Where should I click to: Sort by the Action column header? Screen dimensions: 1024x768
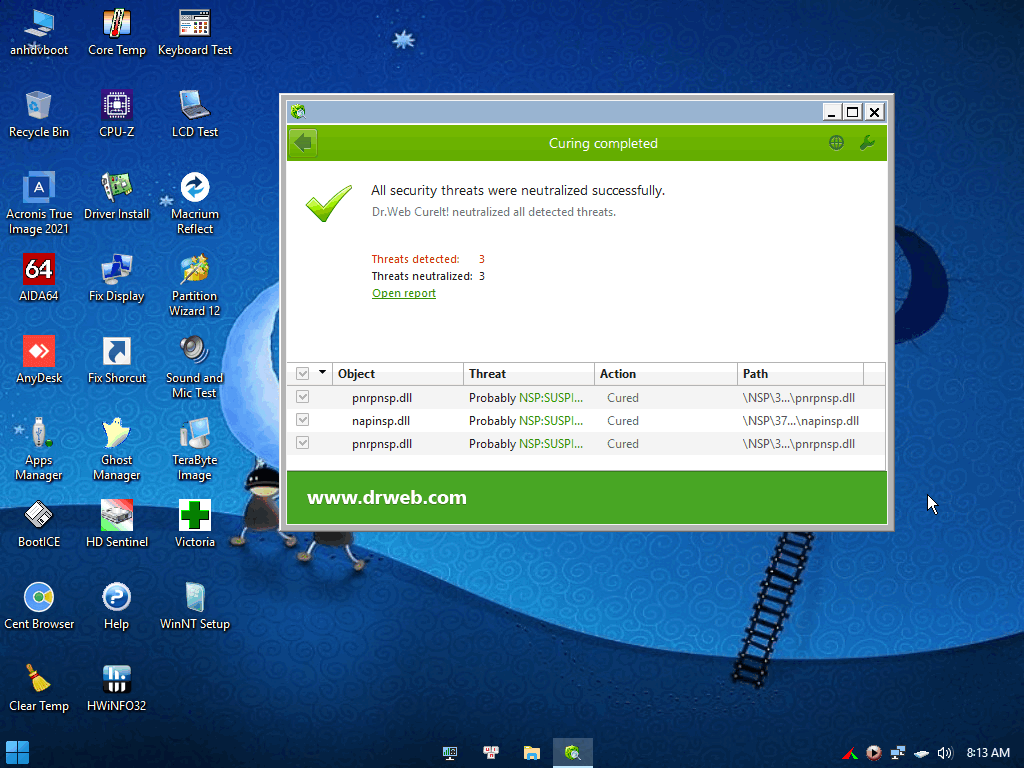pos(666,374)
